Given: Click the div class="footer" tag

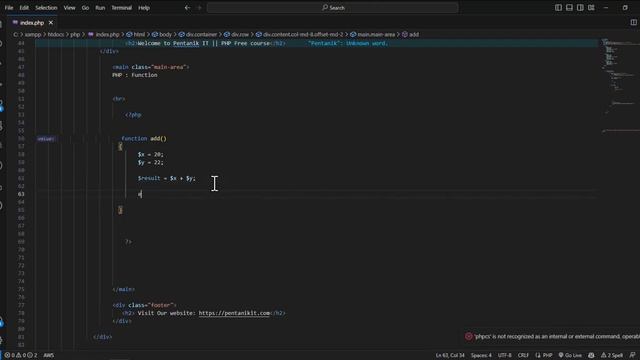Looking at the screenshot, I should (144, 305).
